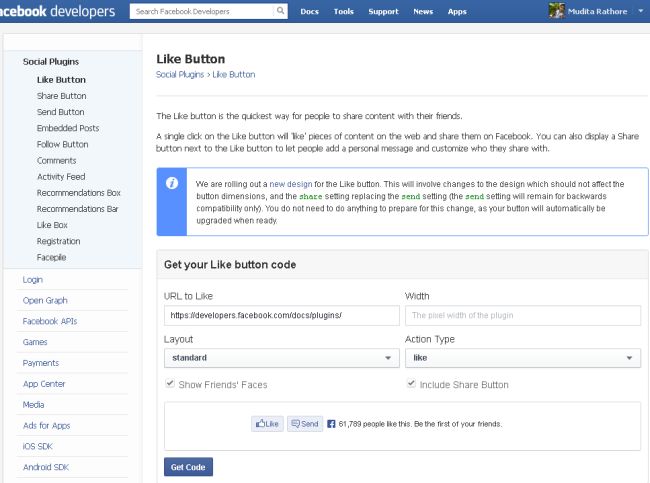
Task: Open the Tools menu
Action: [344, 12]
